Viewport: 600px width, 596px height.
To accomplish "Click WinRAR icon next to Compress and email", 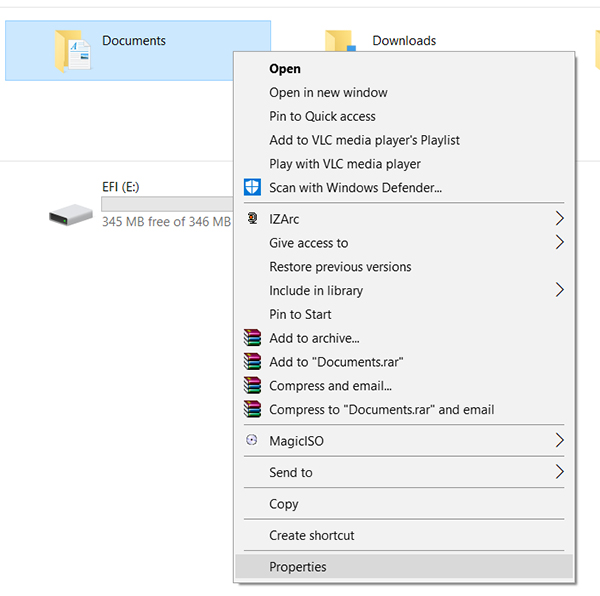I will point(252,385).
